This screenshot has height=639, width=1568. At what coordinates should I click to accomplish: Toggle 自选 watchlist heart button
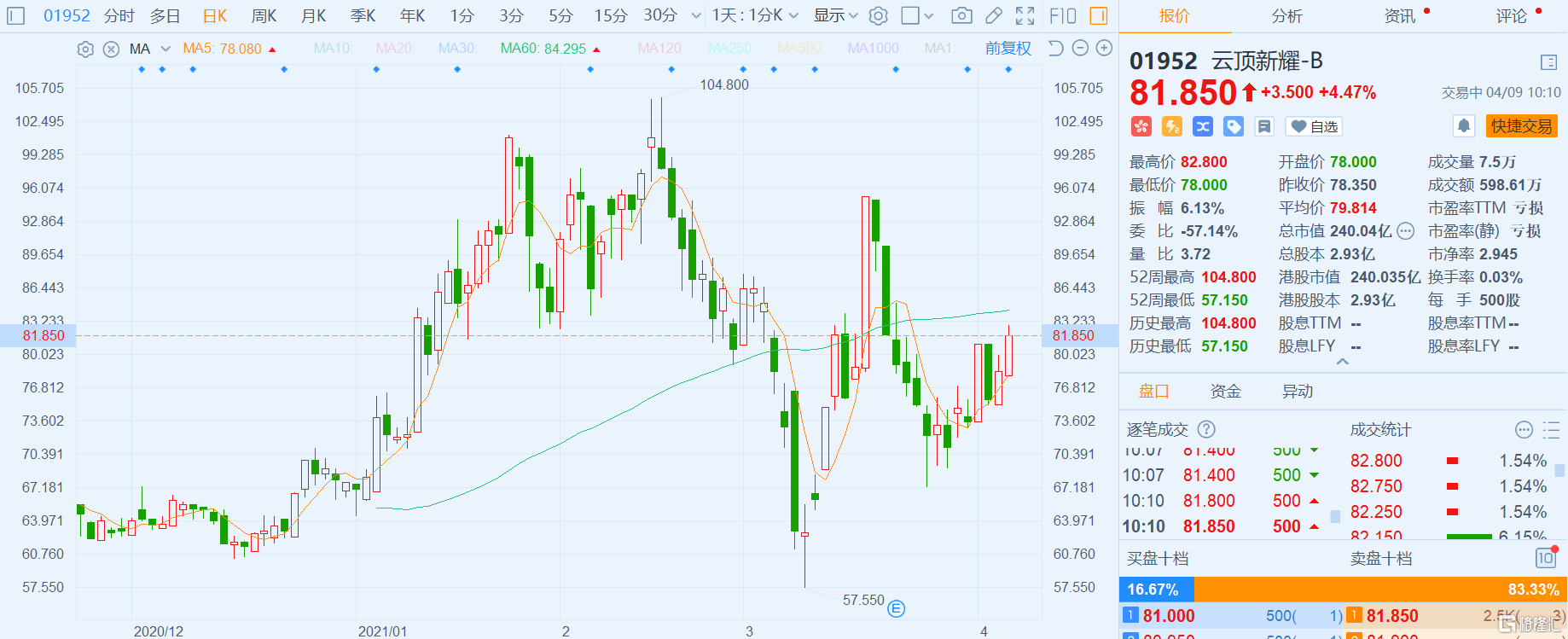point(1314,126)
